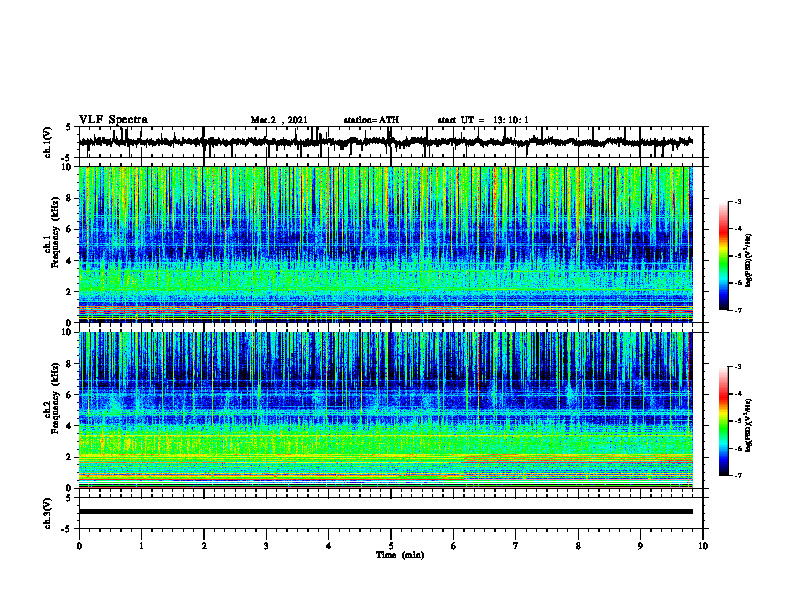This screenshot has height=612, width=792.
Task: Click the ch.2 "Frequency (kHz)" axis label
Action: coord(55,398)
